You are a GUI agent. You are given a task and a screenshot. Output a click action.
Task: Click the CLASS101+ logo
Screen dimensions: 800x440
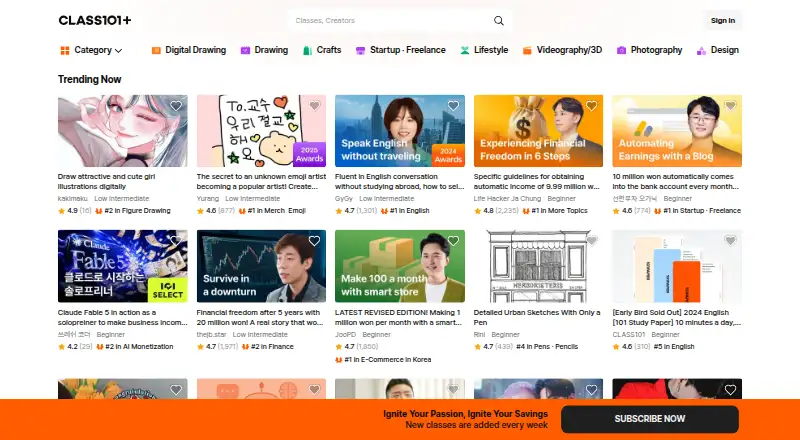pos(95,20)
